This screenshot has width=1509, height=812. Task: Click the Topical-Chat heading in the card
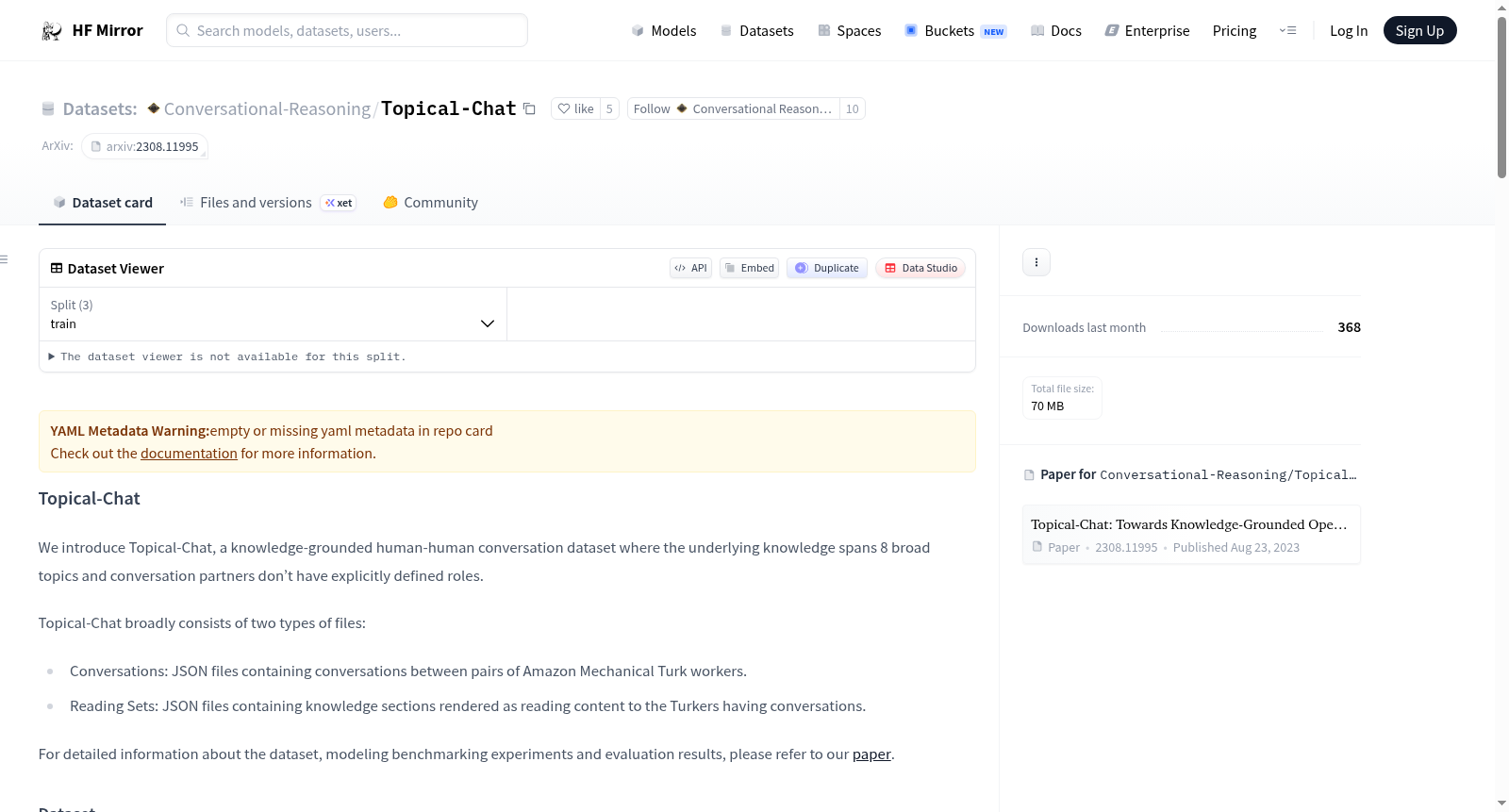point(90,499)
